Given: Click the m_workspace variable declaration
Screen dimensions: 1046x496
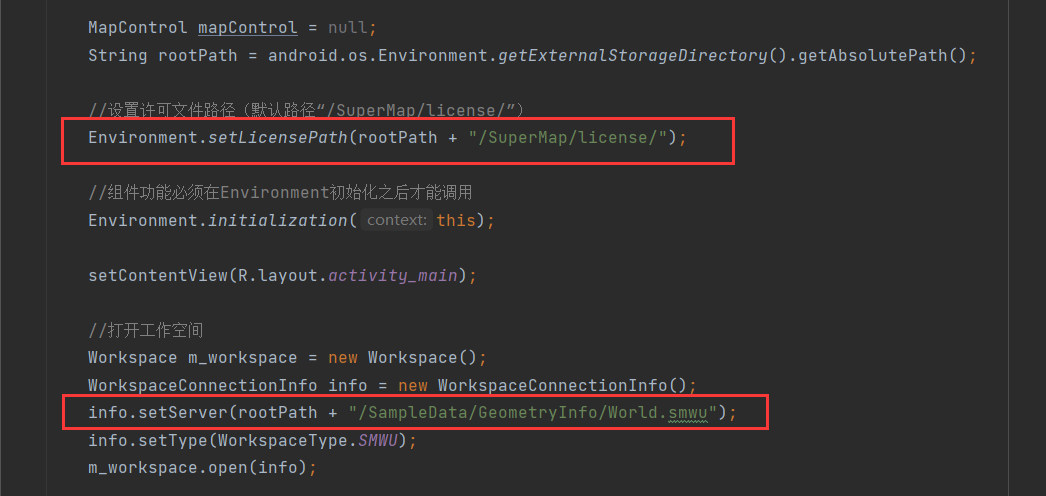Looking at the screenshot, I should pos(242,358).
